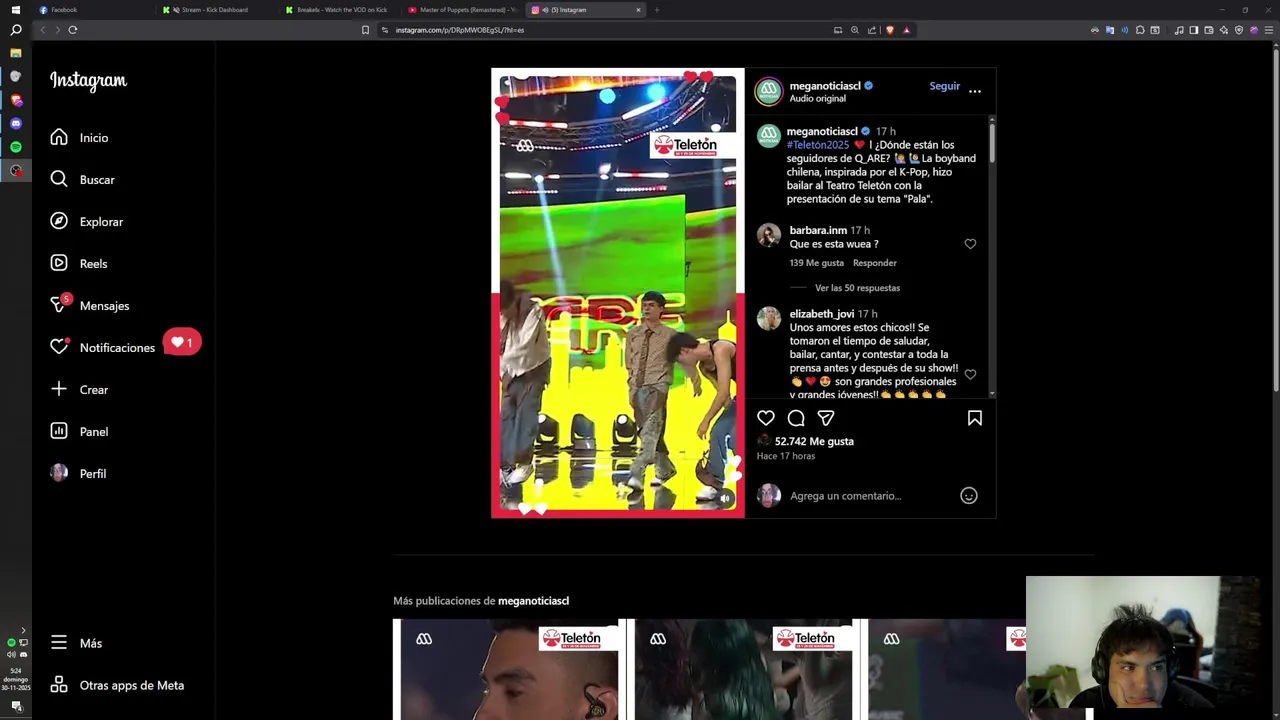Open Audio original link

[x=818, y=99]
